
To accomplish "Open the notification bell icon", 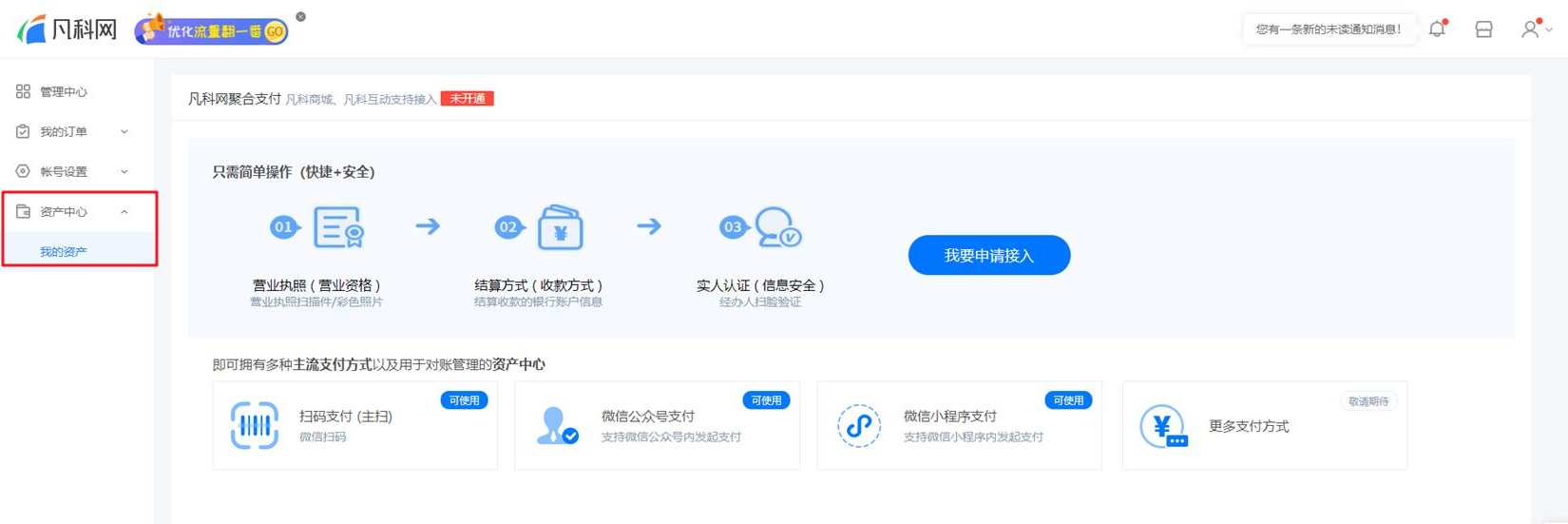I will pyautogui.click(x=1438, y=29).
